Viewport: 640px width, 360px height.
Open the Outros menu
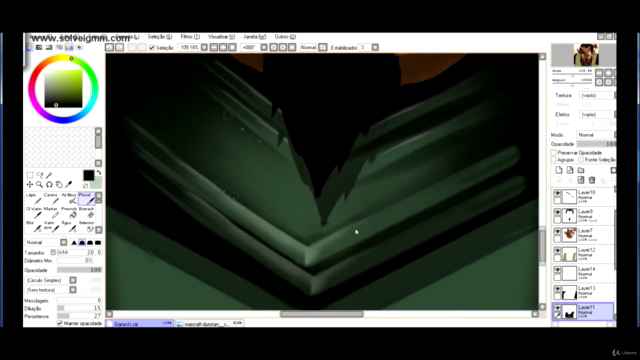tap(285, 37)
